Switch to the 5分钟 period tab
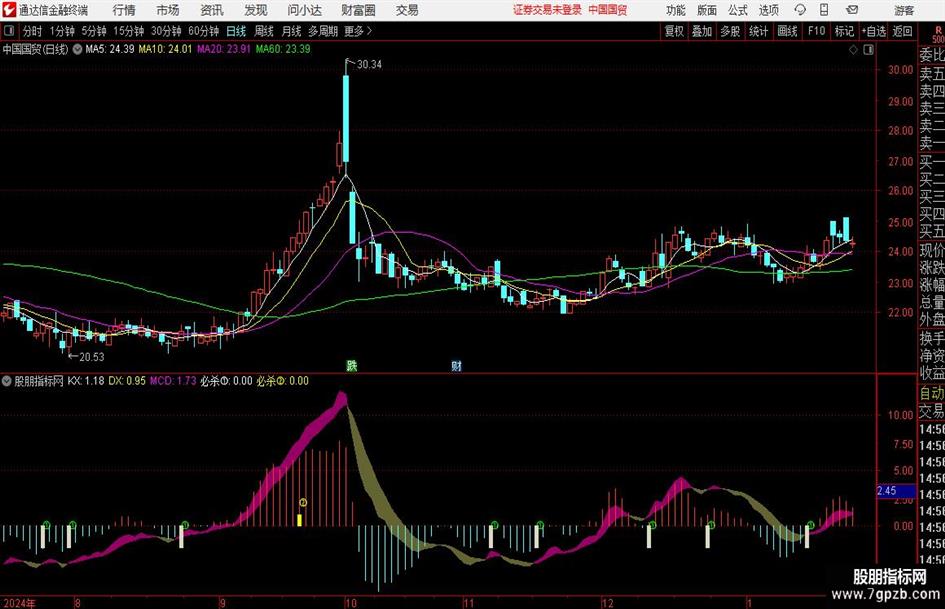This screenshot has width=945, height=609. pyautogui.click(x=94, y=31)
